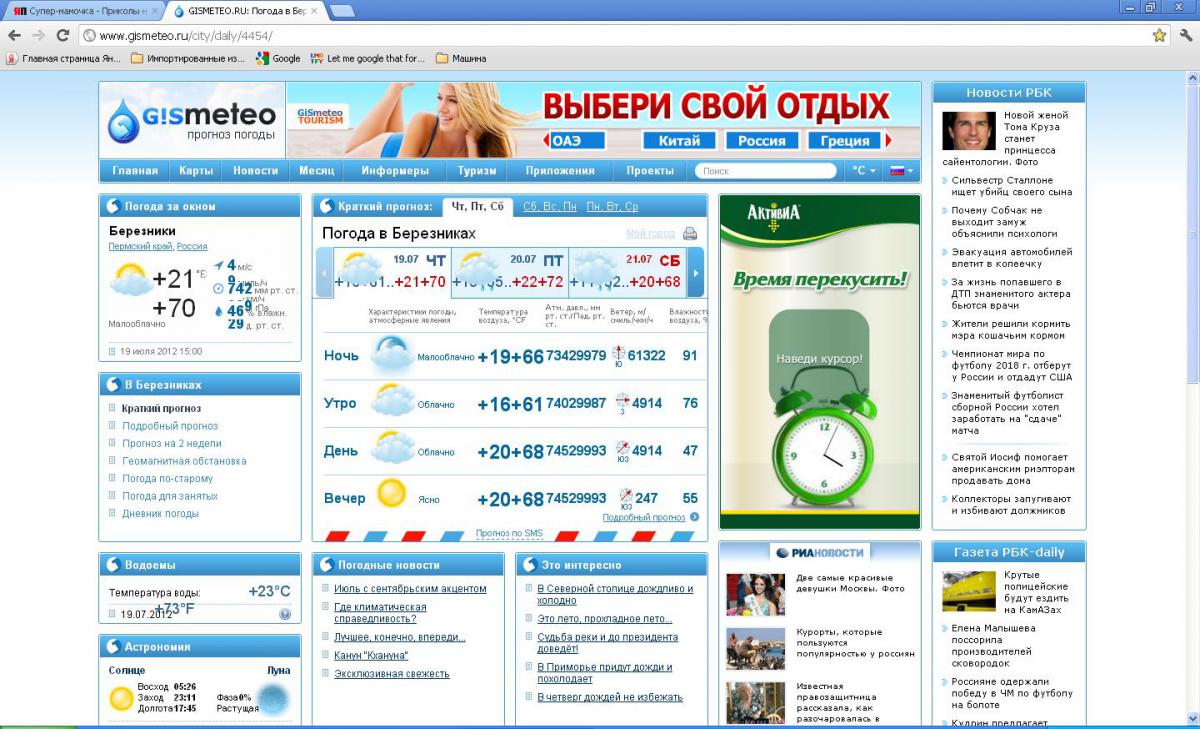Open the Chrome wrench settings menu
Viewport: 1200px width, 729px height.
coord(1185,35)
